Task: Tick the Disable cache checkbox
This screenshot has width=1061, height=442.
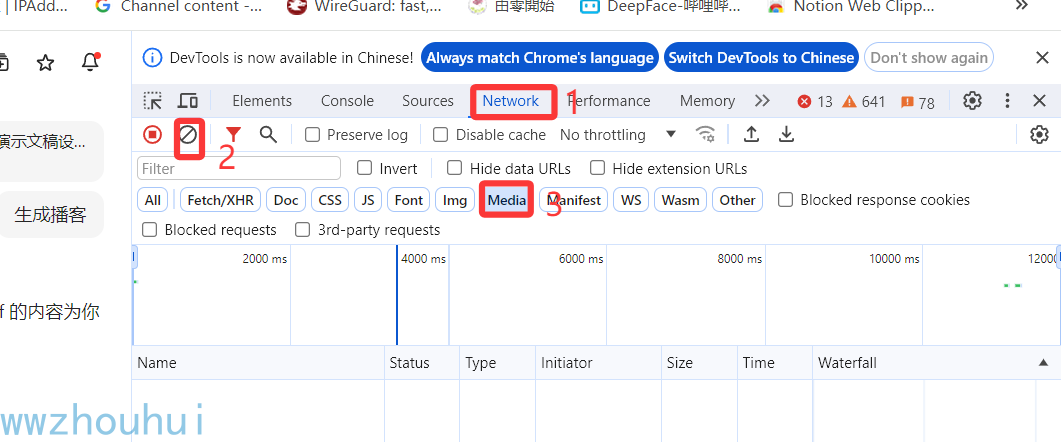Action: (x=441, y=135)
